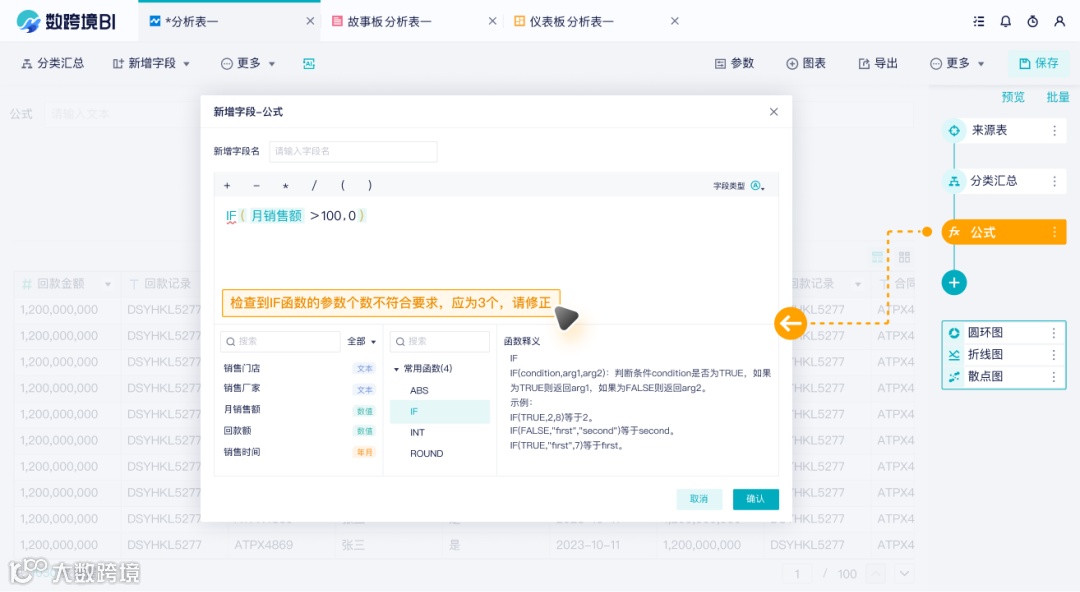Click the AI assistant icon in the toolbar
This screenshot has height=592, width=1080.
coord(308,62)
